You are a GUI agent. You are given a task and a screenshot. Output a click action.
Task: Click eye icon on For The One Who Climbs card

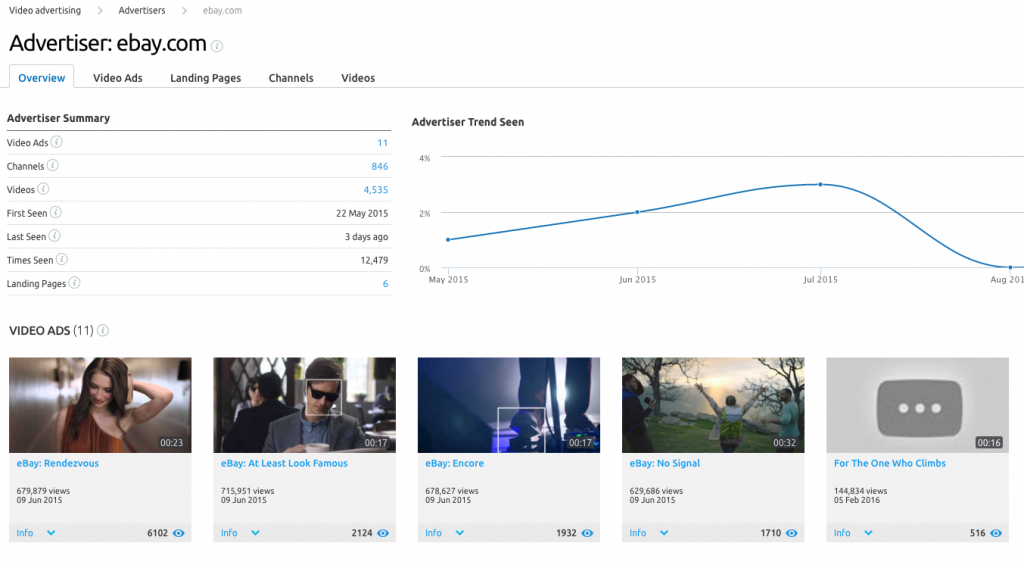coord(996,533)
